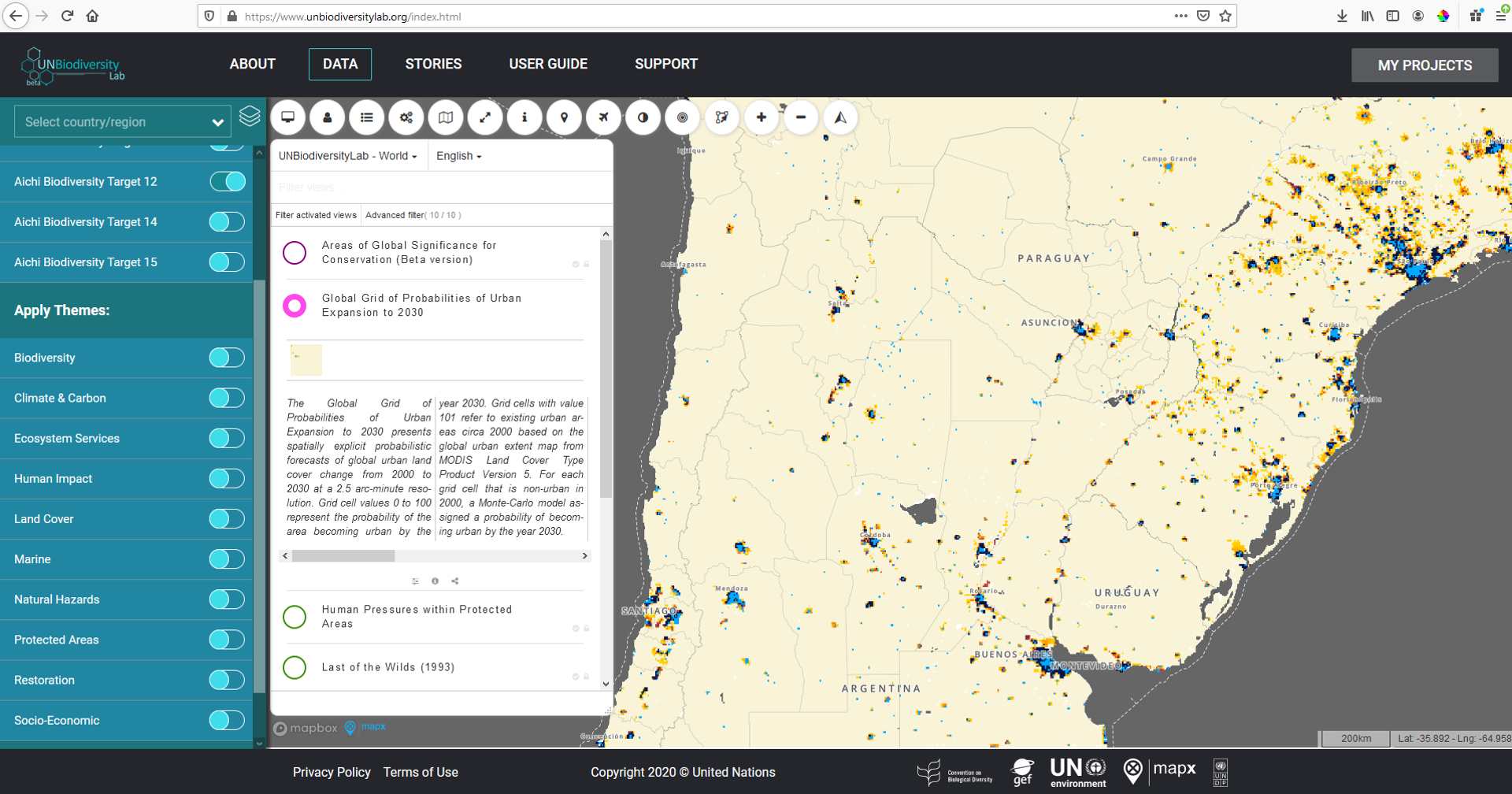The width and height of the screenshot is (1512, 794).
Task: Activate Areas of Global Significance view circle
Action: 295,253
